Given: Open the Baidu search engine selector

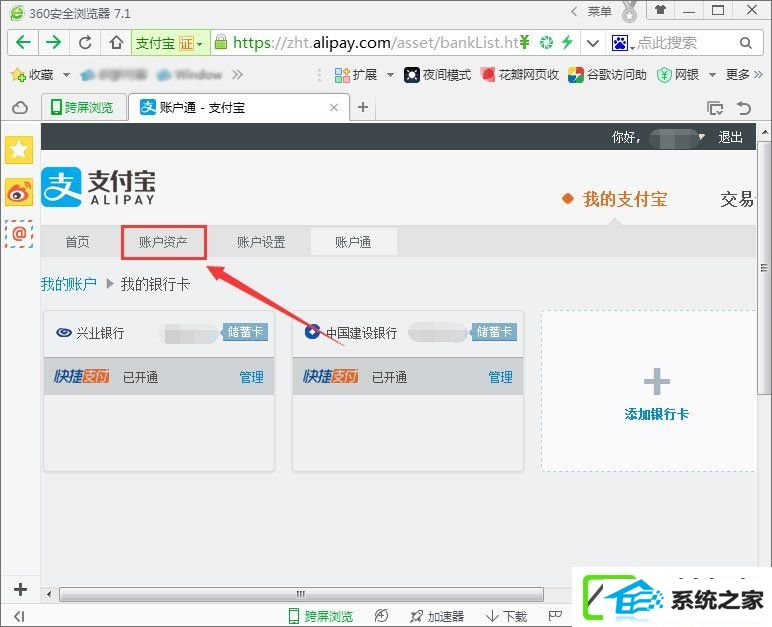Looking at the screenshot, I should click(x=622, y=43).
